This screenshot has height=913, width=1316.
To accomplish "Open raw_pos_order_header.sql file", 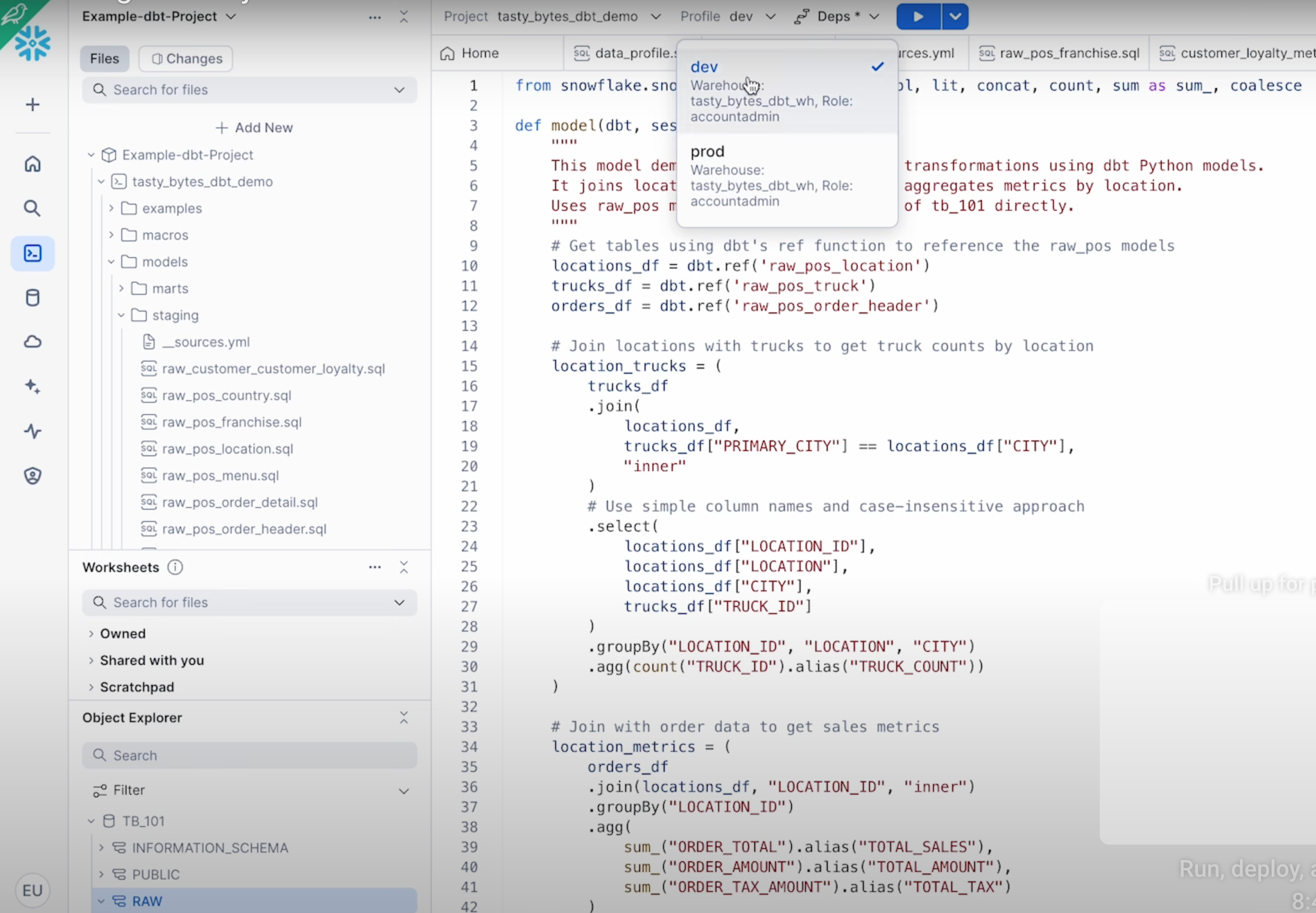I will click(234, 529).
